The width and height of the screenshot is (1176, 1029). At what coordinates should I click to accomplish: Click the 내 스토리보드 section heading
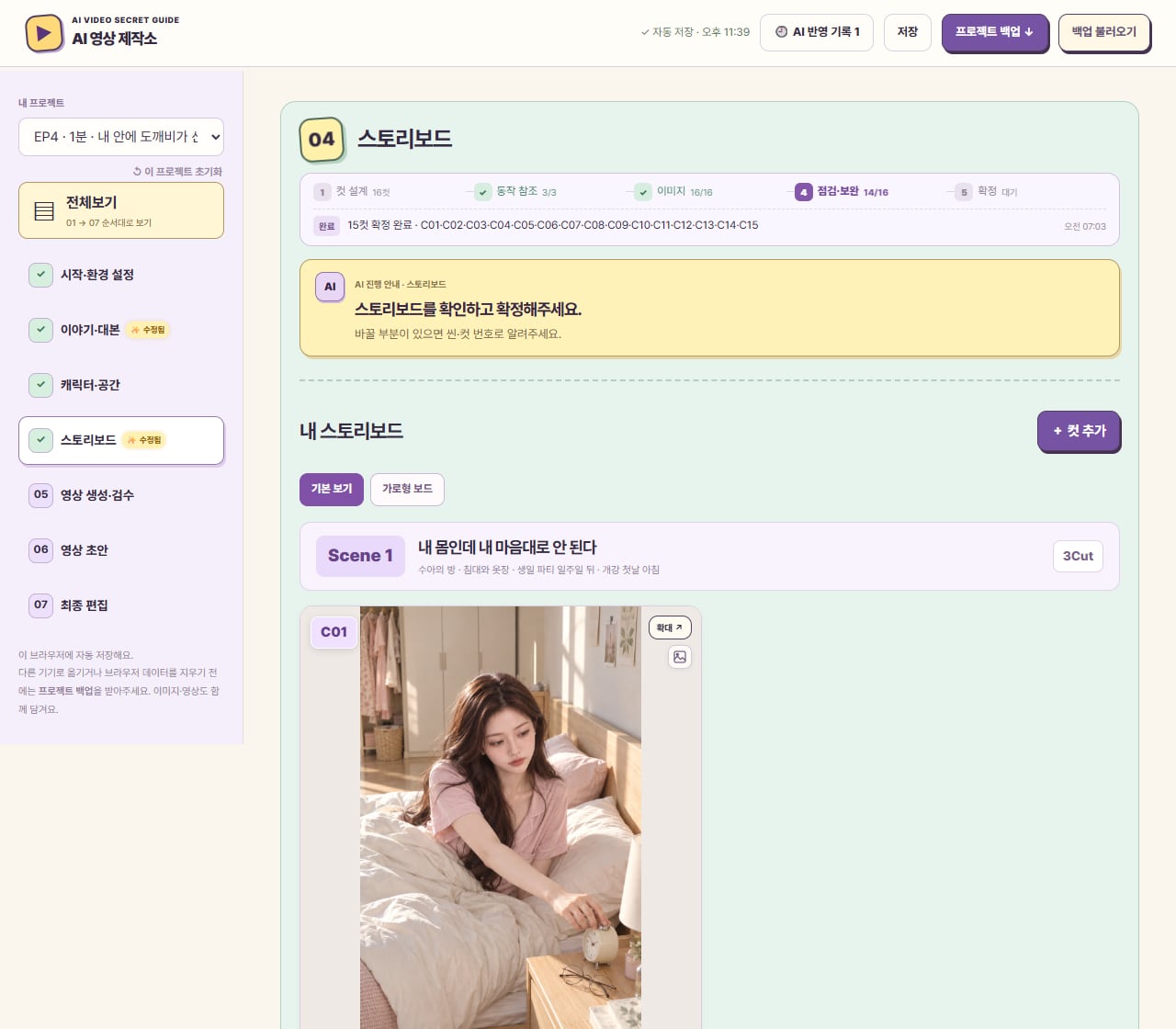pos(351,431)
